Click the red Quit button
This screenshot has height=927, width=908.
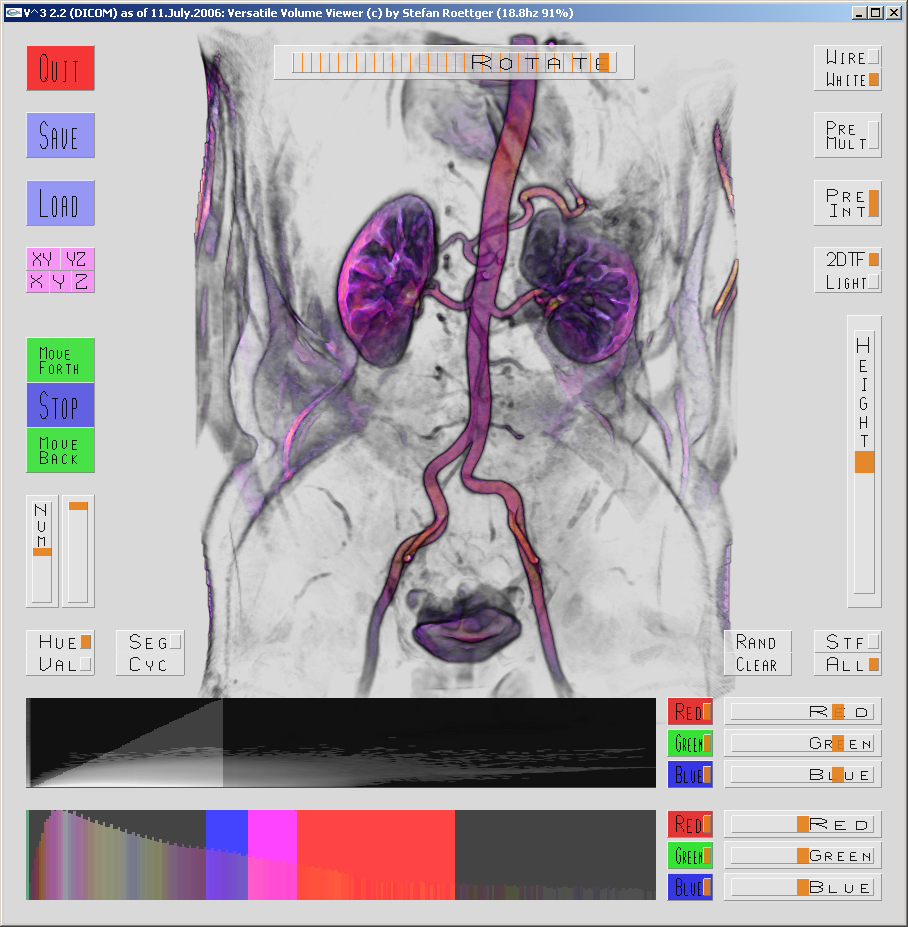pos(60,68)
